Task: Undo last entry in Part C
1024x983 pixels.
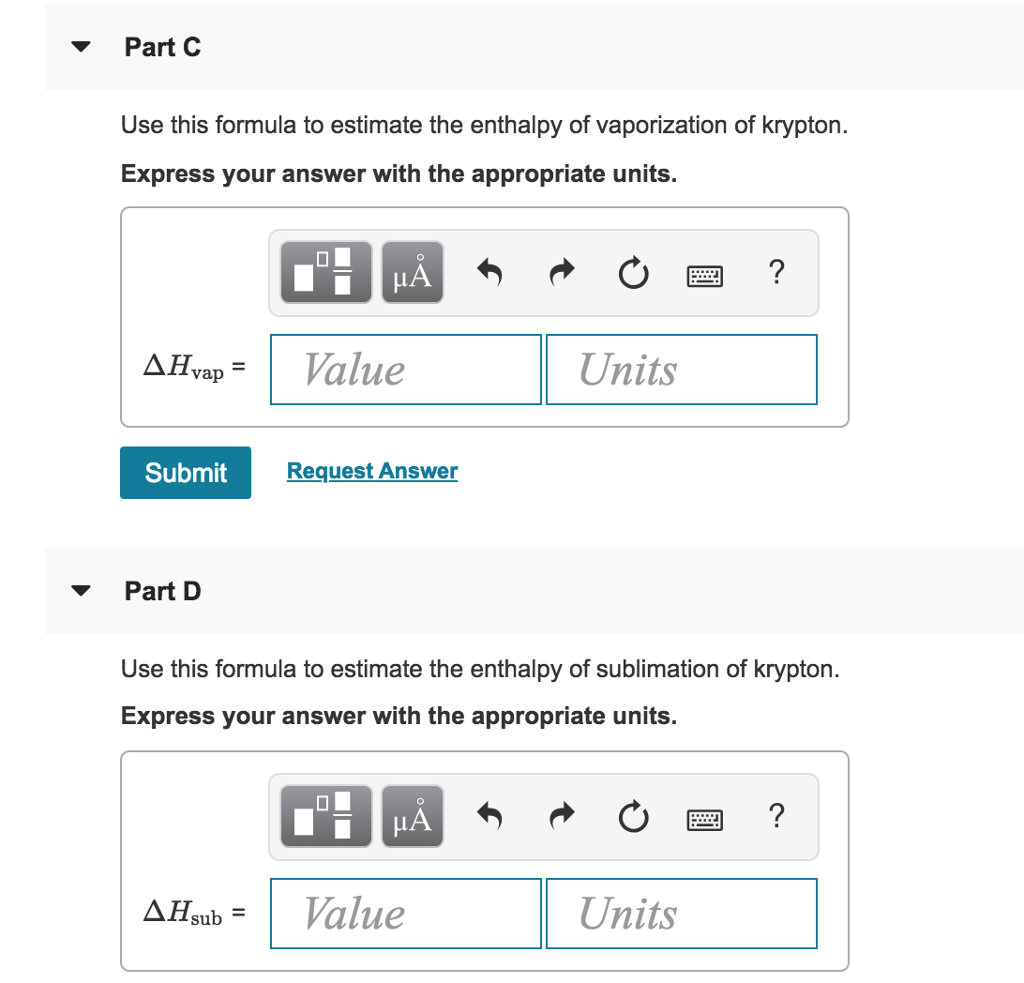Action: tap(490, 272)
